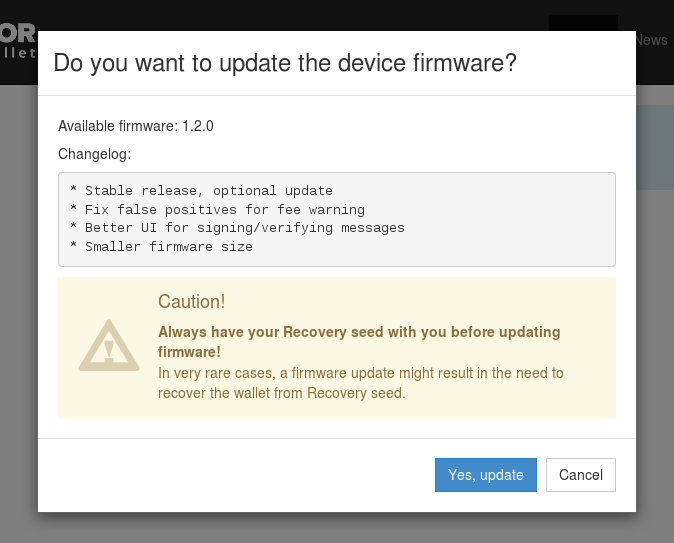Click the "Smaller firmware size" changelog entry
The height and width of the screenshot is (543, 674).
(161, 247)
